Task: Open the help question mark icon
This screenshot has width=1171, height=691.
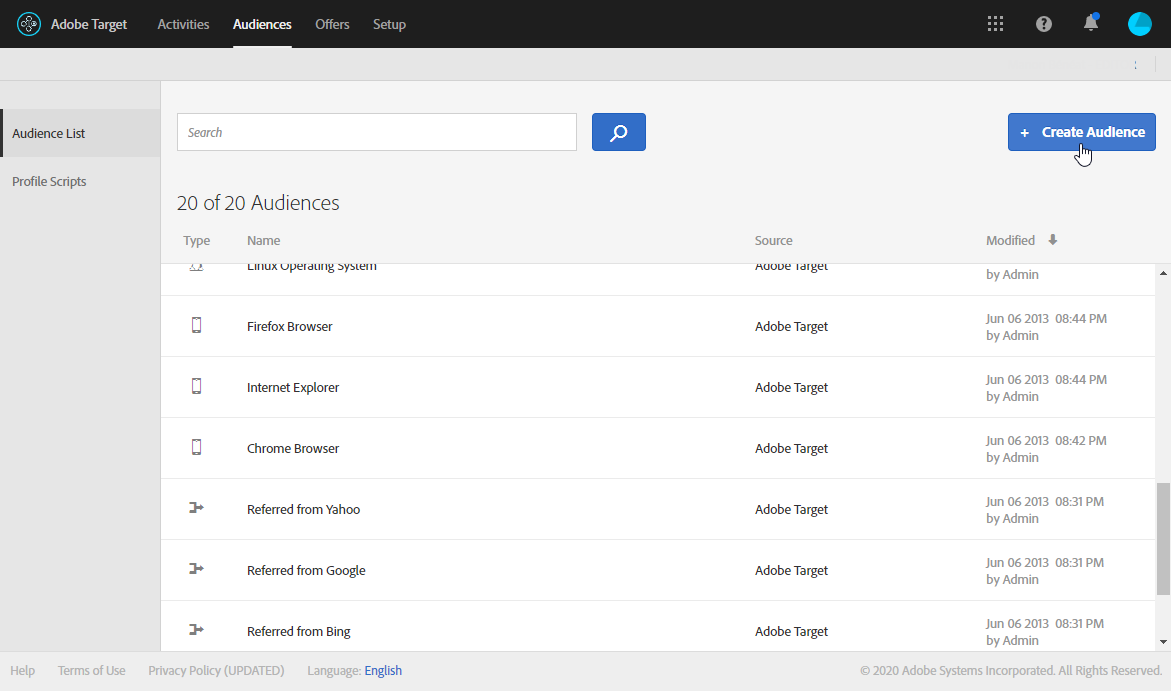Action: tap(1044, 24)
